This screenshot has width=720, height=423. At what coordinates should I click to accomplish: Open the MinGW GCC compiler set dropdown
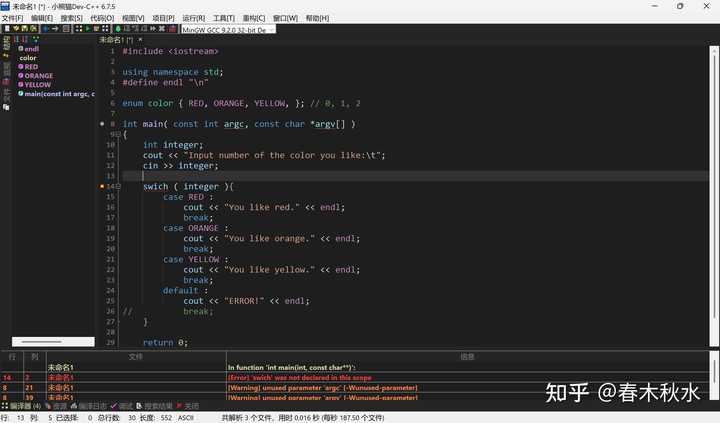point(228,29)
